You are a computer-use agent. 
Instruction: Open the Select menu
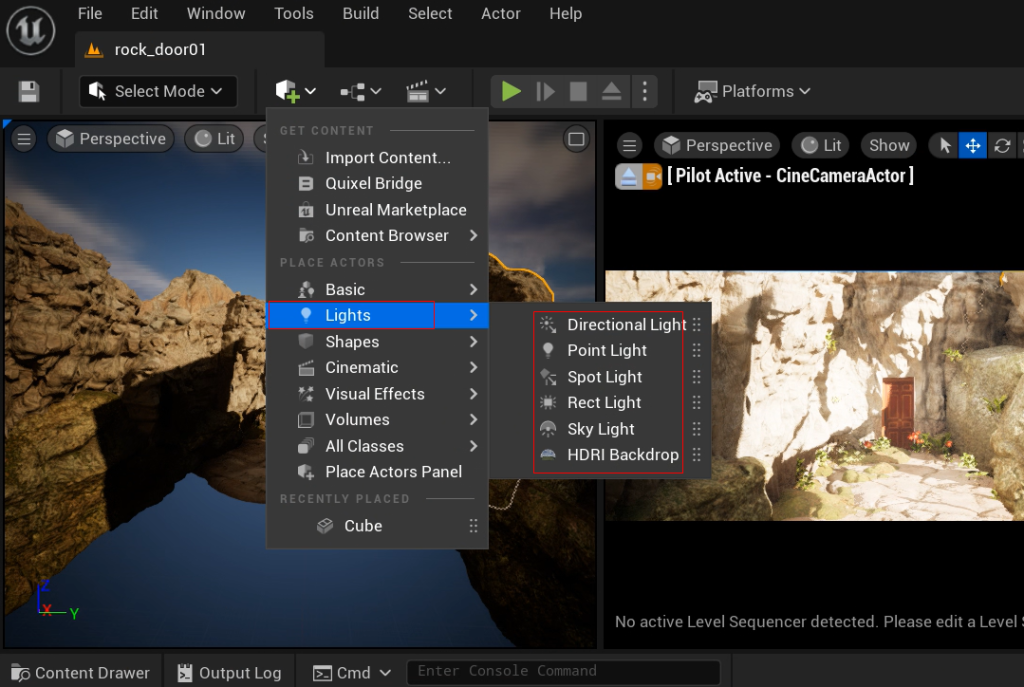click(x=430, y=14)
